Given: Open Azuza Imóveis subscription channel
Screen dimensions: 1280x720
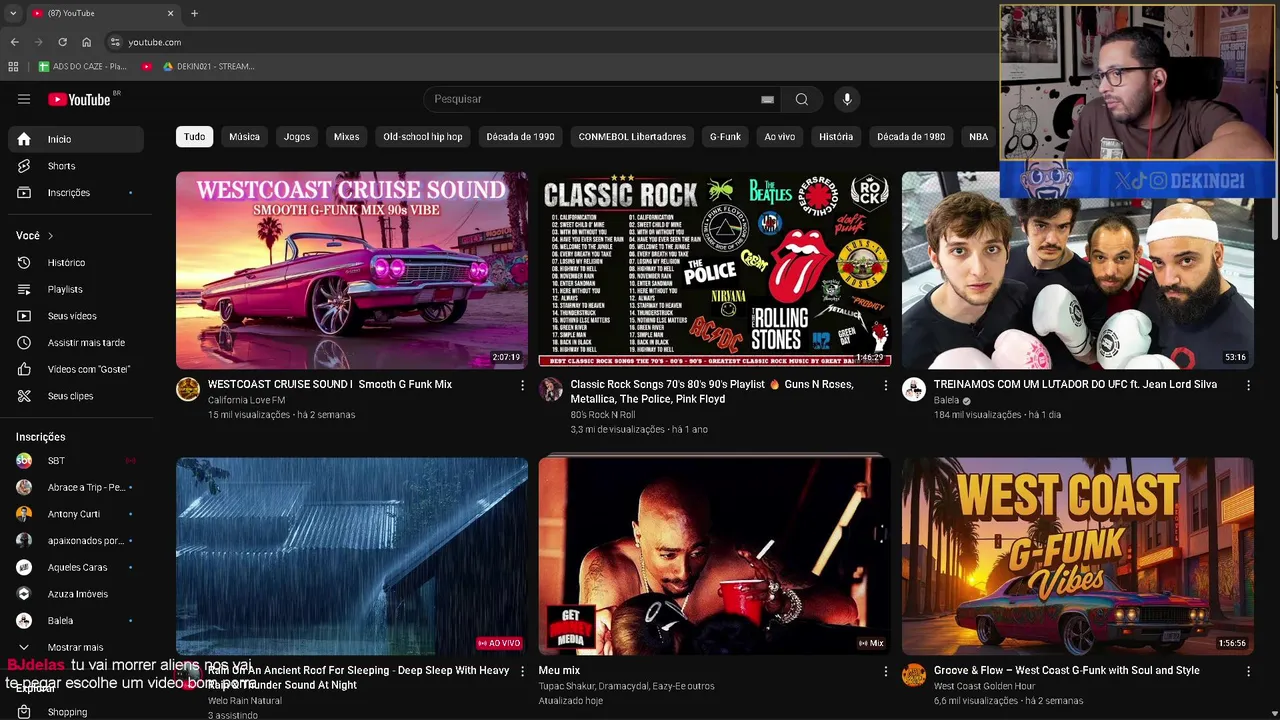Looking at the screenshot, I should tap(76, 594).
